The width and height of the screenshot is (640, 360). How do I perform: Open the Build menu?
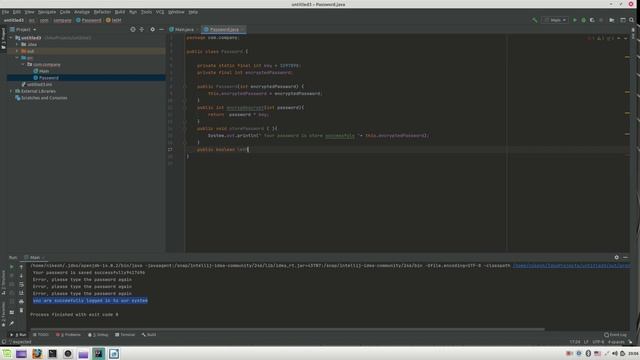pos(120,12)
